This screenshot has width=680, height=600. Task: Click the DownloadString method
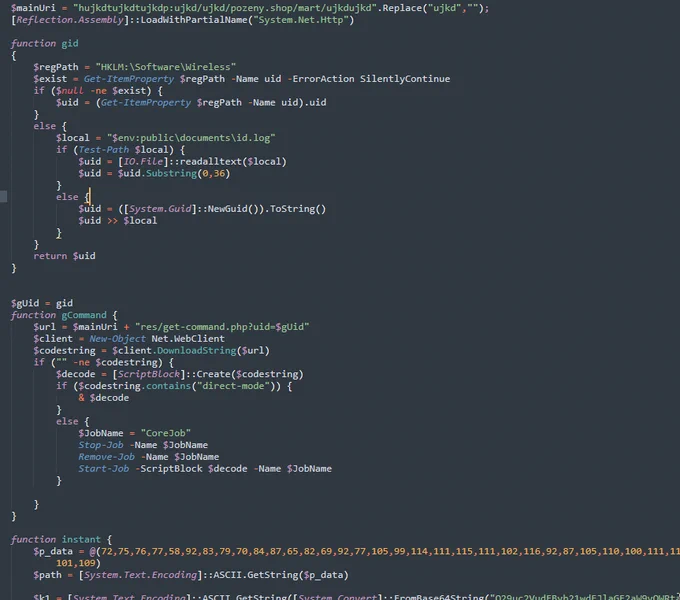196,350
